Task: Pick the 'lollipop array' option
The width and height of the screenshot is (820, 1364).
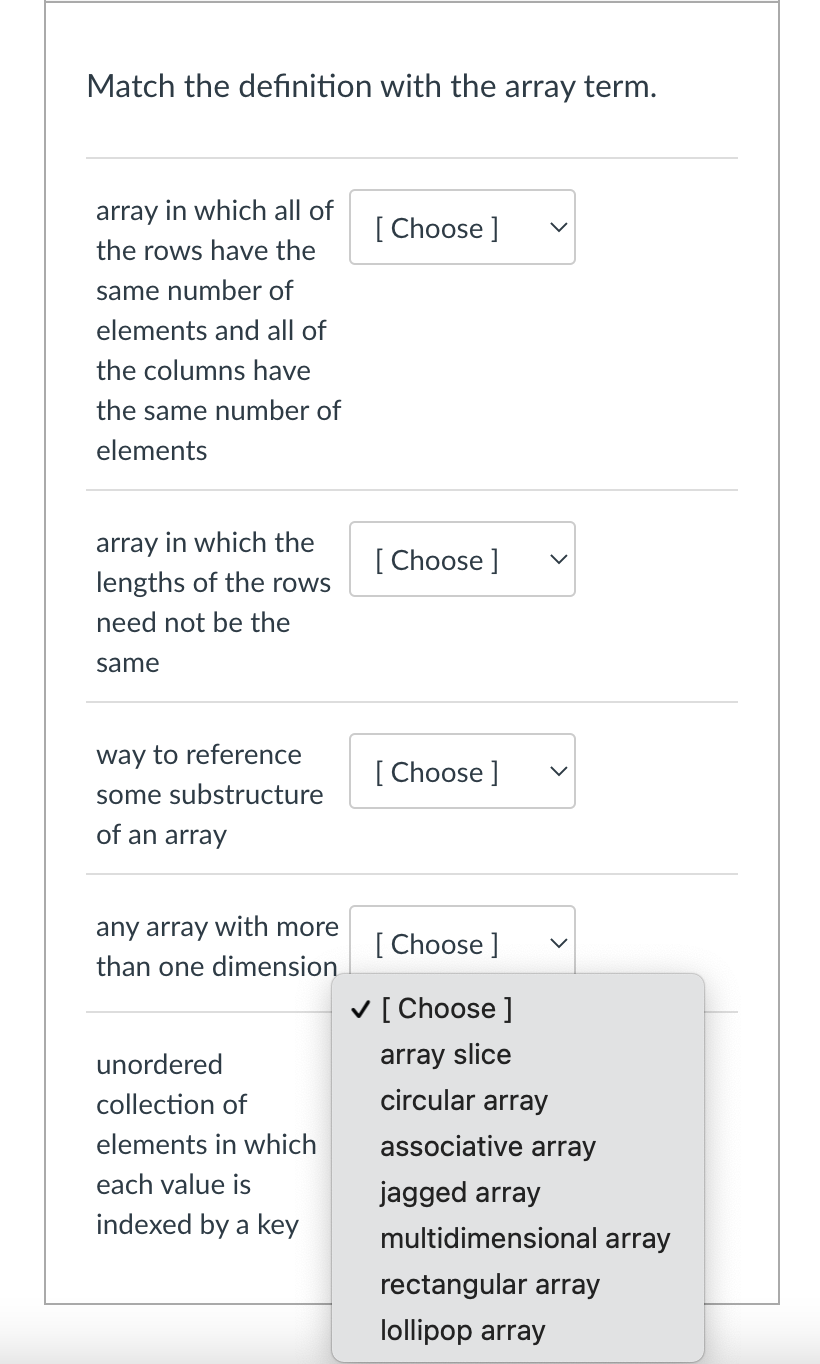Action: pyautogui.click(x=463, y=1330)
